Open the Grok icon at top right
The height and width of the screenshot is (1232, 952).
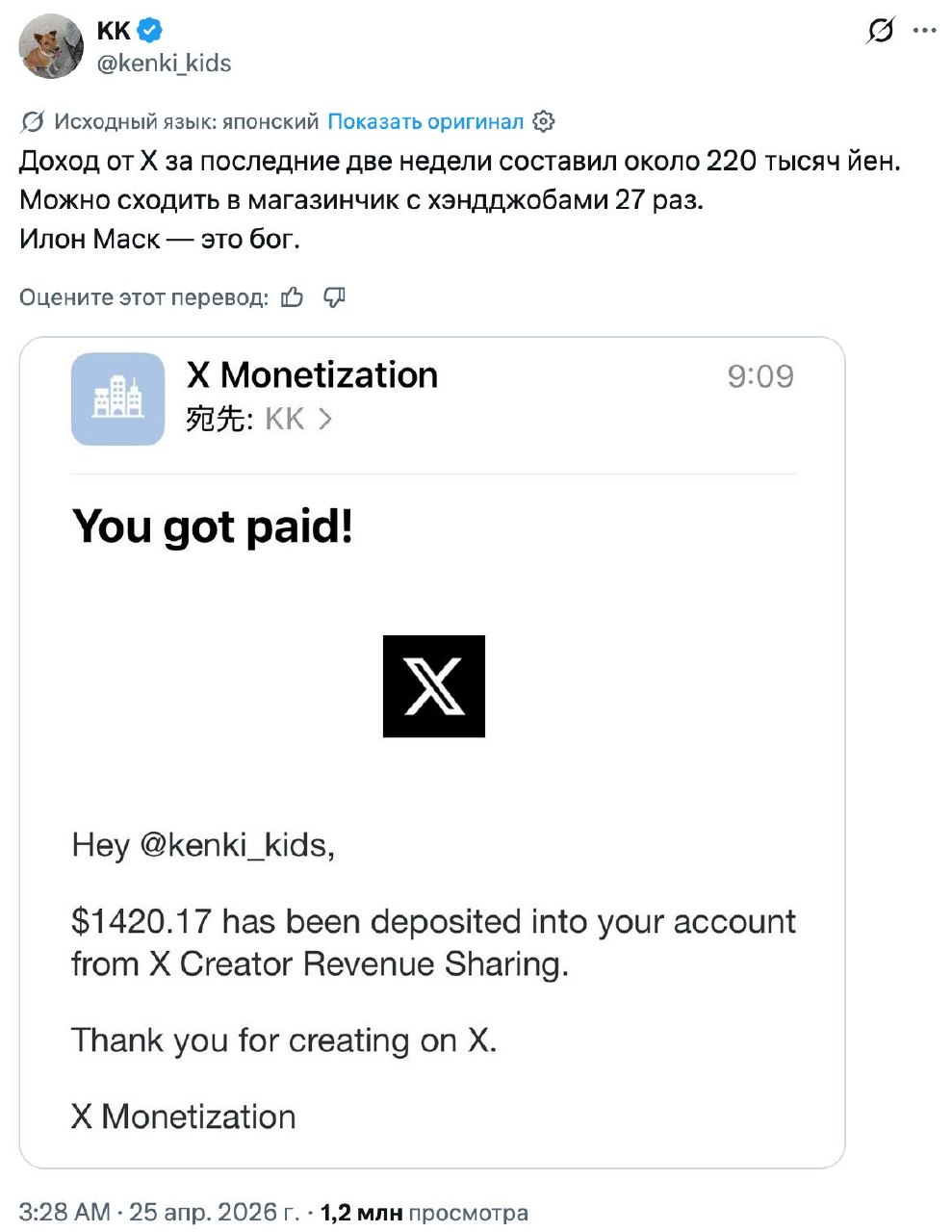(x=880, y=31)
